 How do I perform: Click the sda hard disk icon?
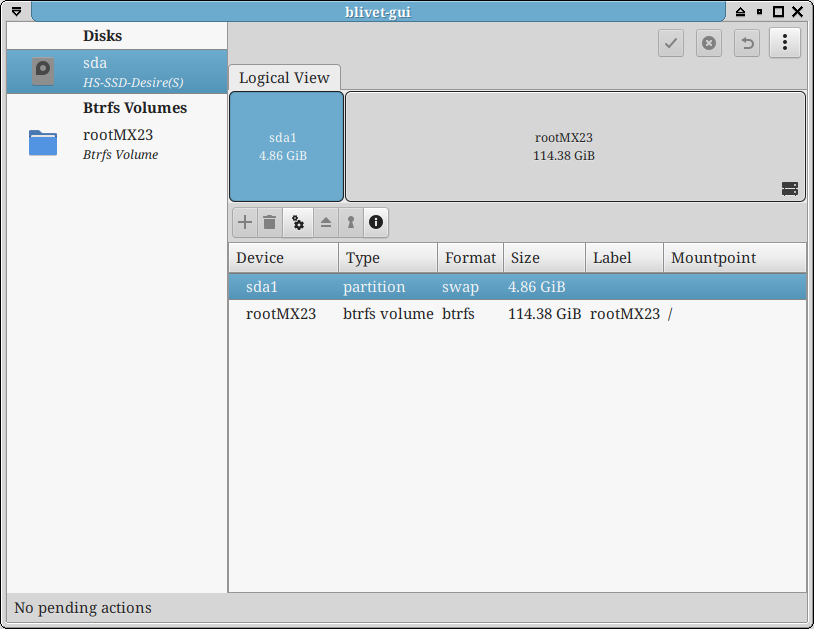[43, 72]
